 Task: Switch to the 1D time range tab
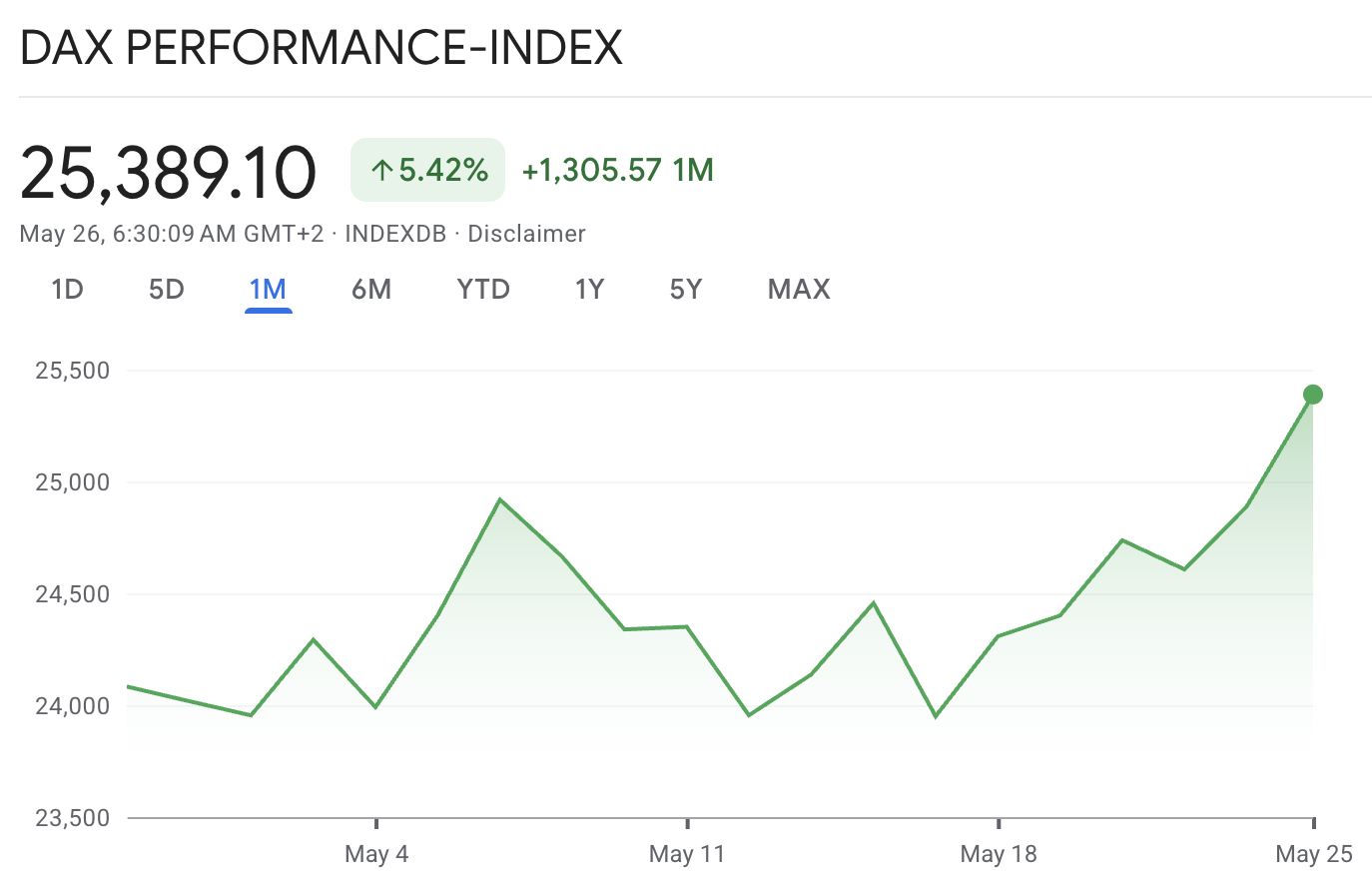point(67,290)
